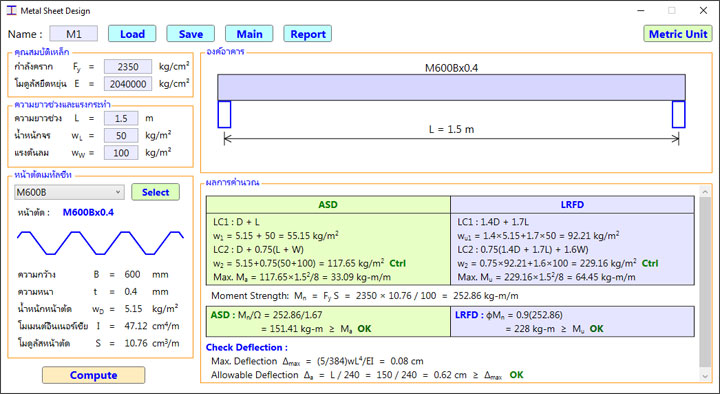Click the live load wL field 50

[121, 135]
